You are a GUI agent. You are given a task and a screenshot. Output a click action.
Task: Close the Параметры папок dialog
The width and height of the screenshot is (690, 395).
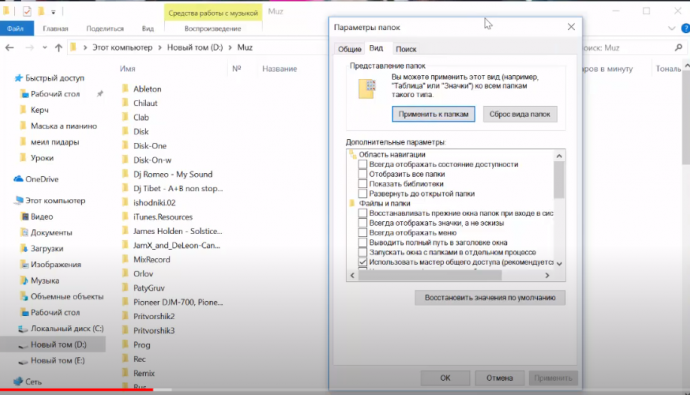tap(571, 27)
